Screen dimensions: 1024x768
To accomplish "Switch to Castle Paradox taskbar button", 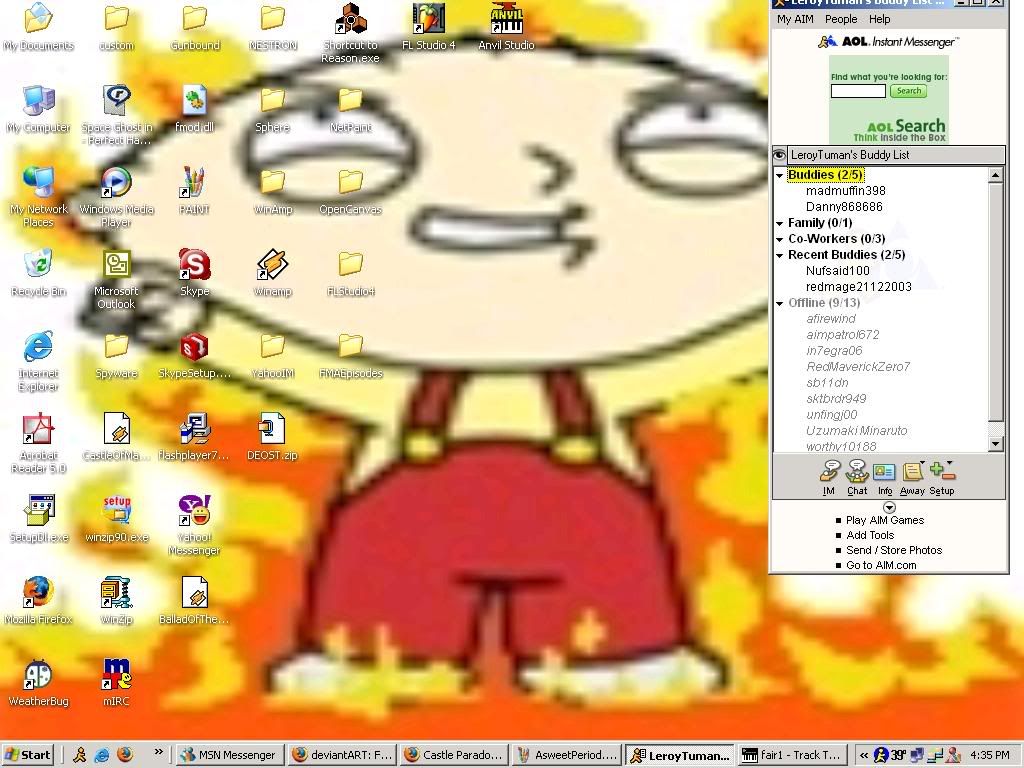I will pyautogui.click(x=455, y=755).
